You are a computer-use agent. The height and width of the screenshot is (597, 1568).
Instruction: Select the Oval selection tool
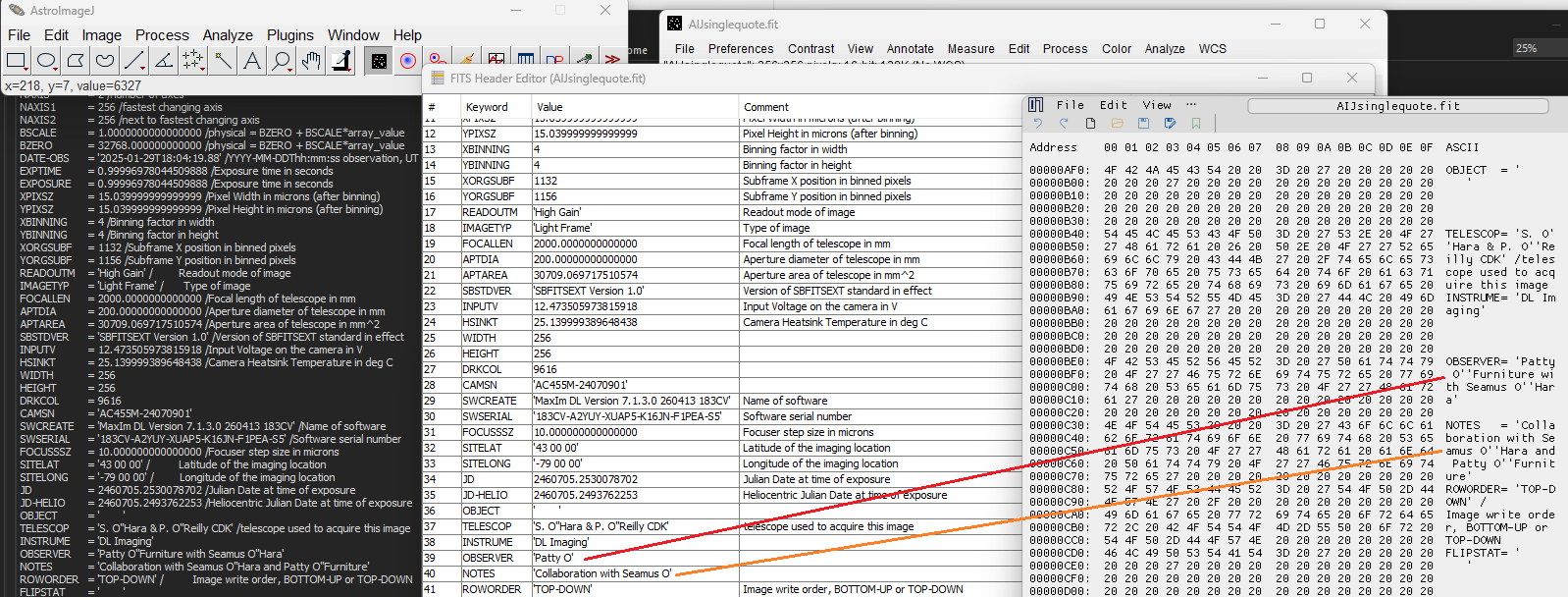point(46,62)
